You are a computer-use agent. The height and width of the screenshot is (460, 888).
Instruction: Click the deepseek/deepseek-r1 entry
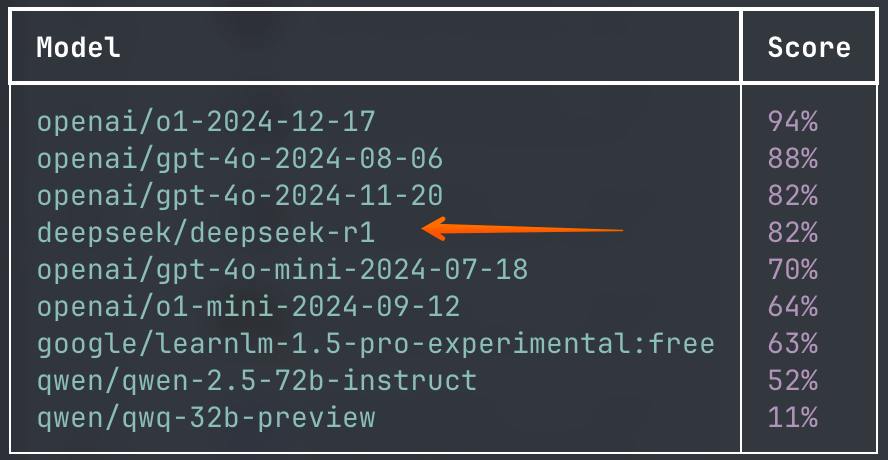click(x=206, y=233)
